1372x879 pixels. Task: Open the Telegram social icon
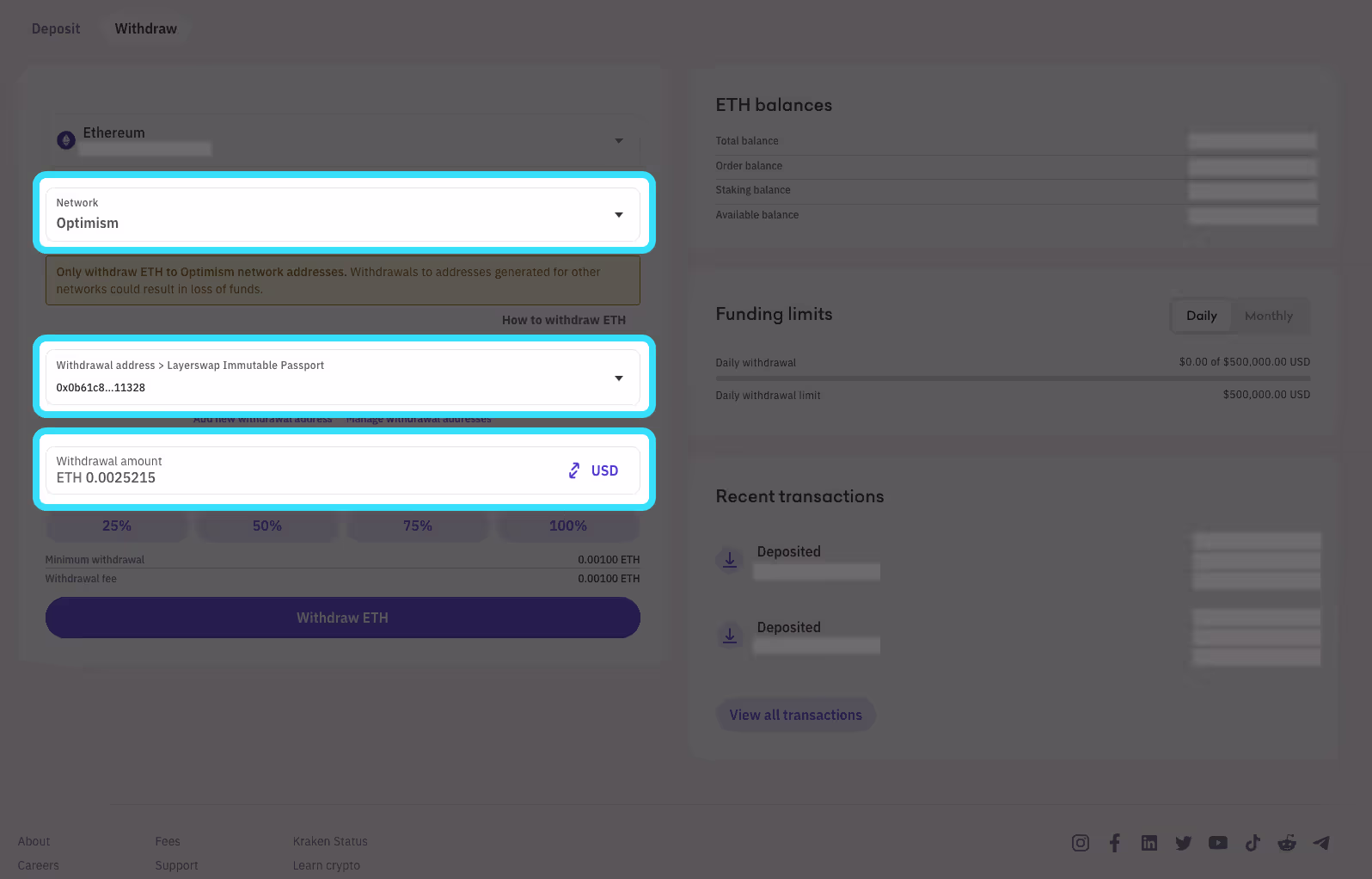(1321, 843)
